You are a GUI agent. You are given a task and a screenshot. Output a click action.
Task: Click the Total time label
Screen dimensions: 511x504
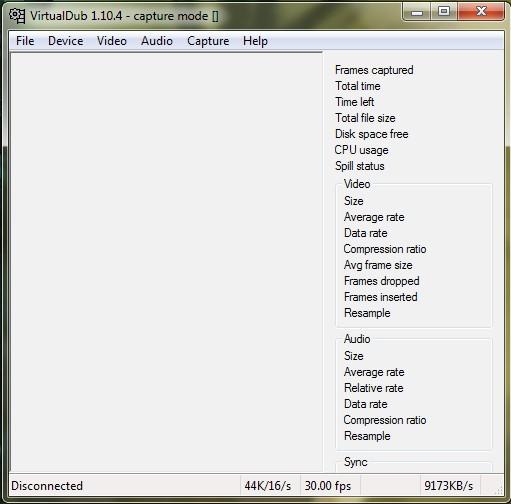358,86
